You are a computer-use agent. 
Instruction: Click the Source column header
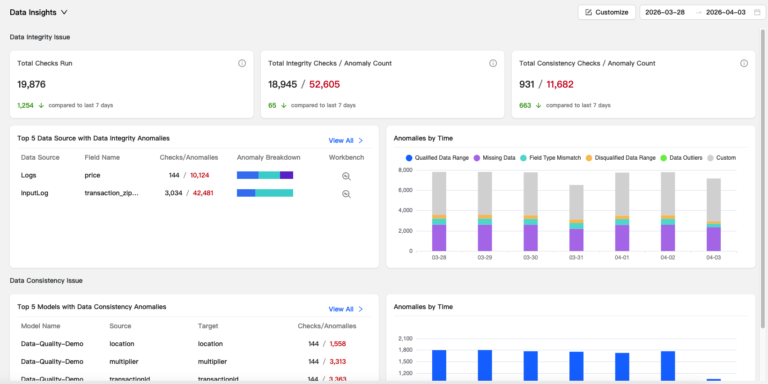click(x=120, y=326)
